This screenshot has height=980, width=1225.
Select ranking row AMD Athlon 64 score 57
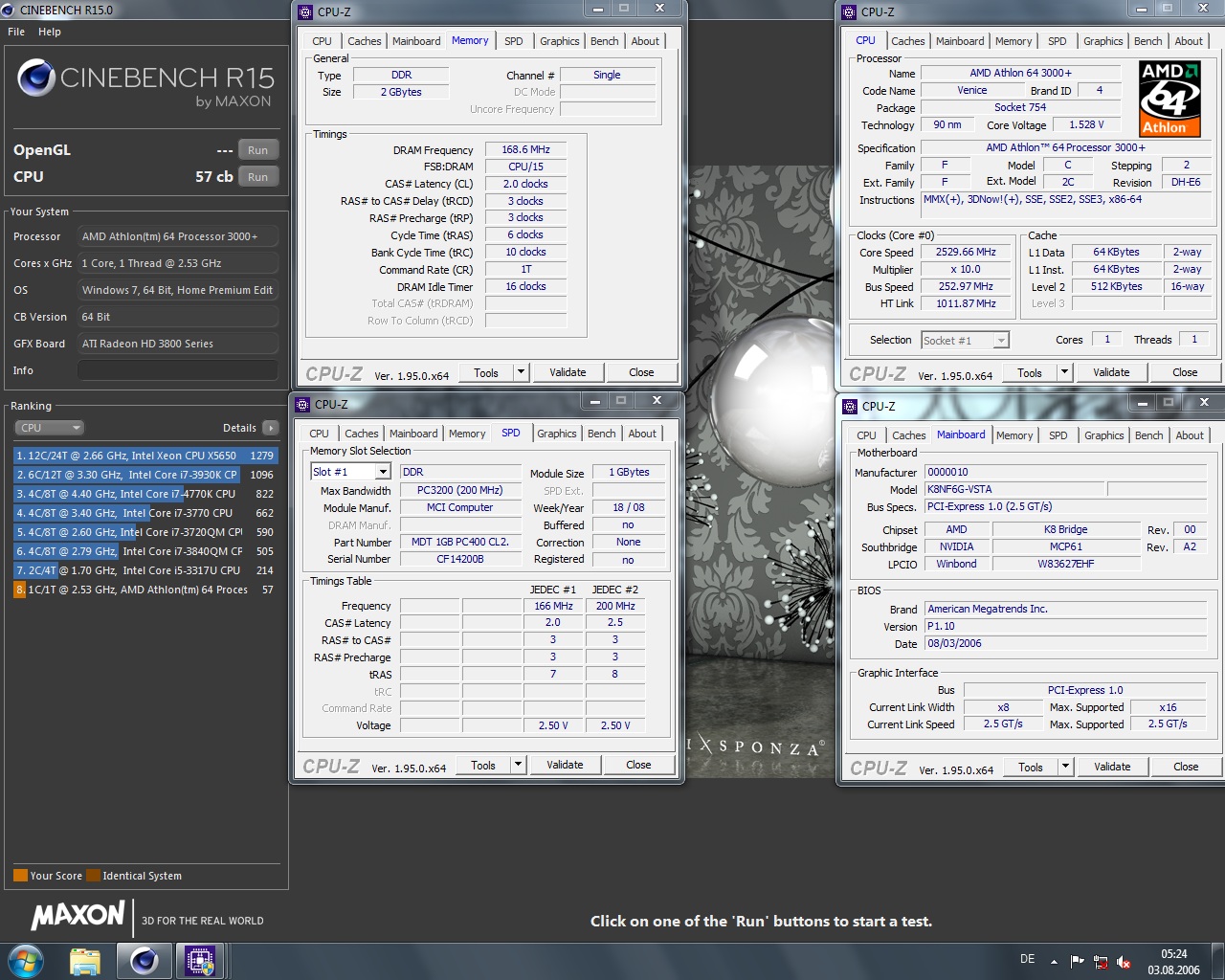tap(145, 590)
